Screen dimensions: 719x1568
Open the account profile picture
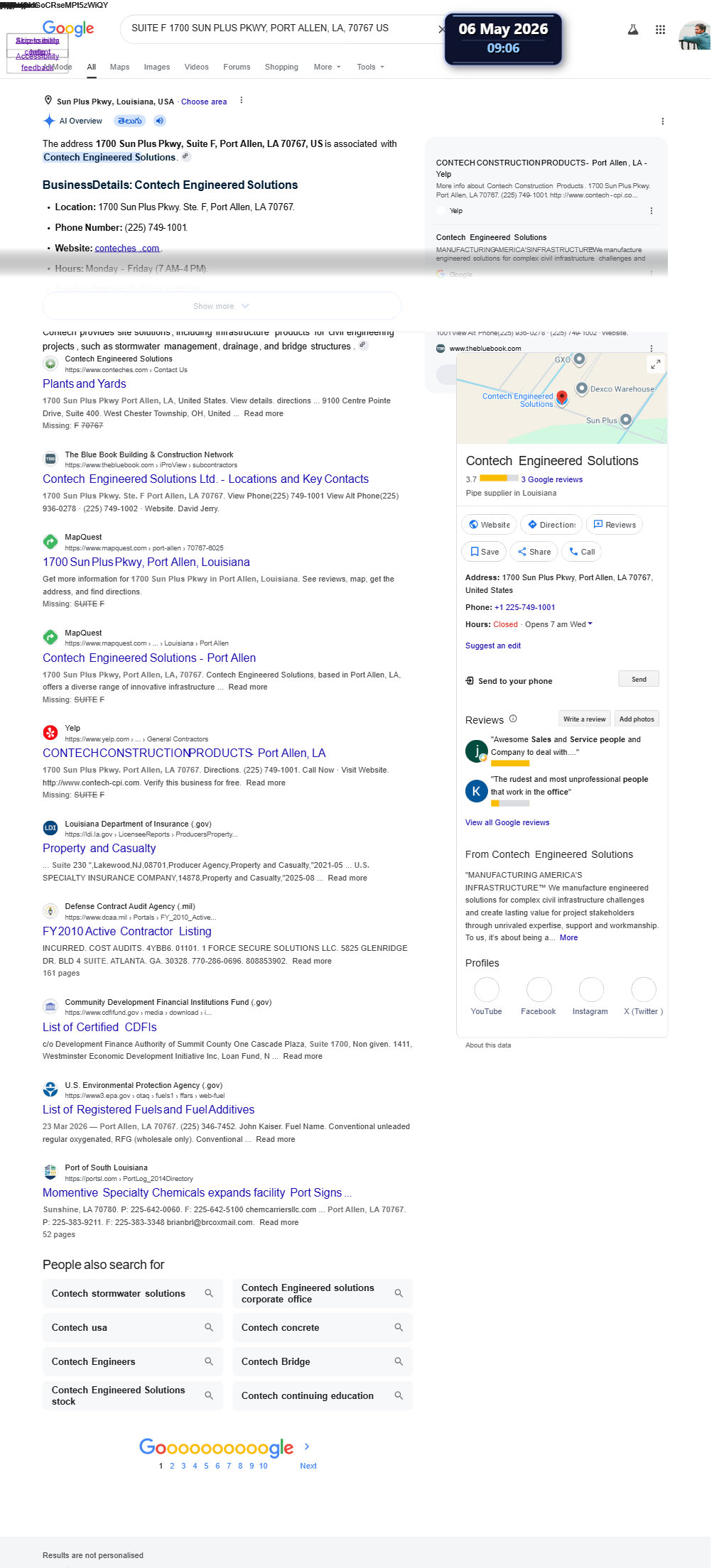694,36
